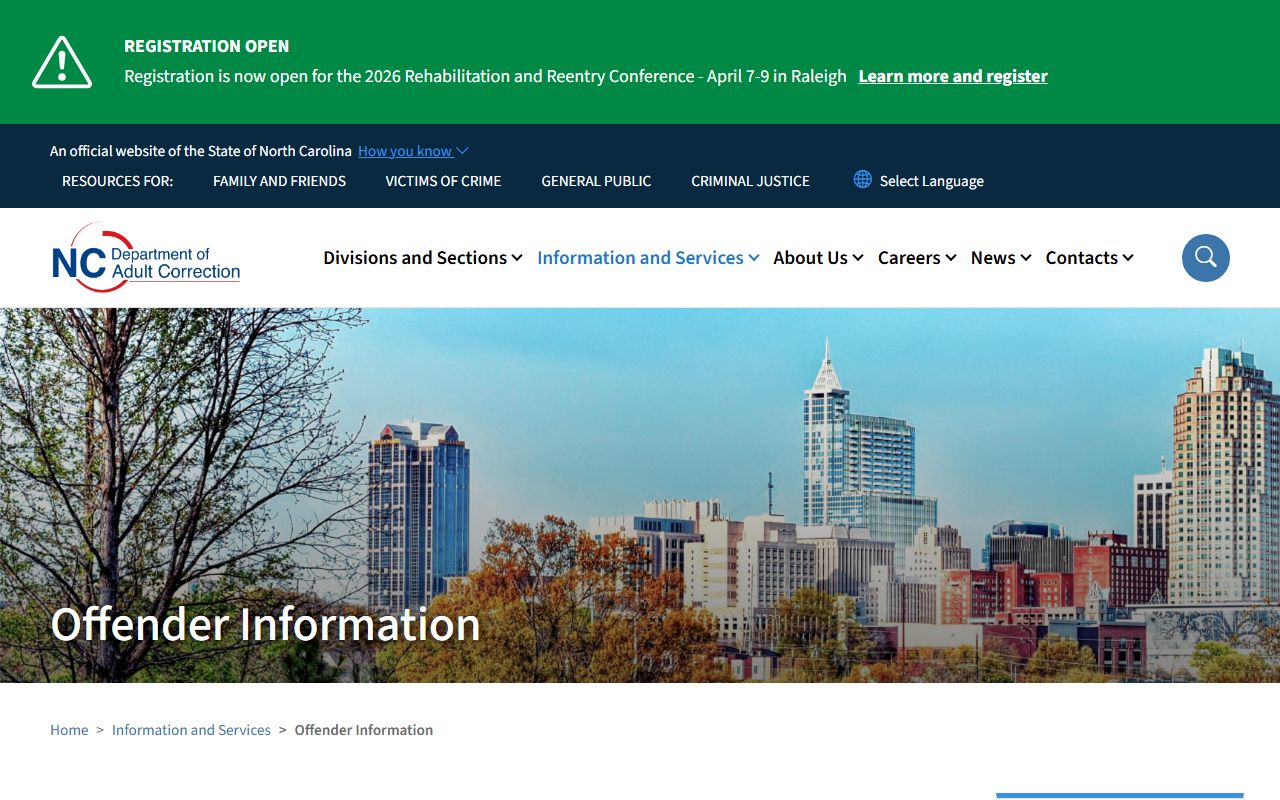Click the warning triangle alert icon
1280x800 pixels.
point(62,62)
